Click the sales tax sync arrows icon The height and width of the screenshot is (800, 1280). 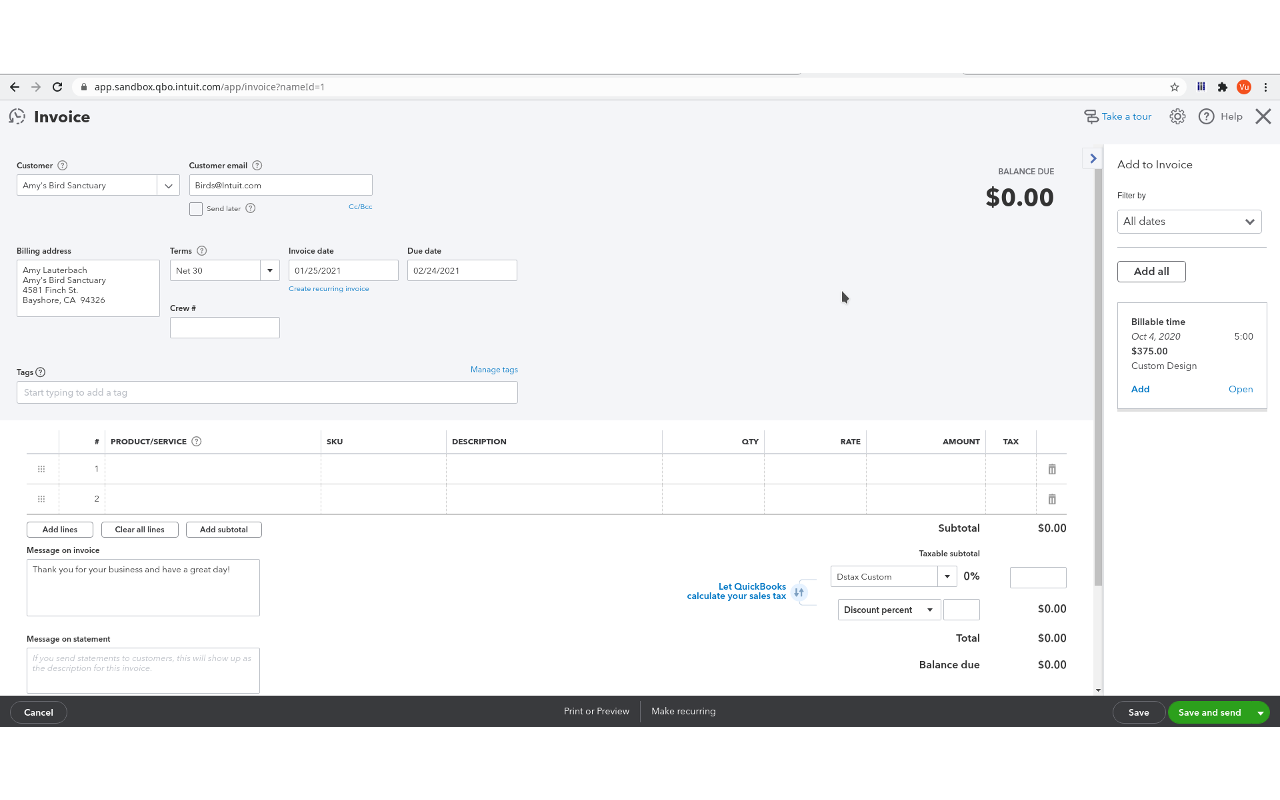[799, 592]
